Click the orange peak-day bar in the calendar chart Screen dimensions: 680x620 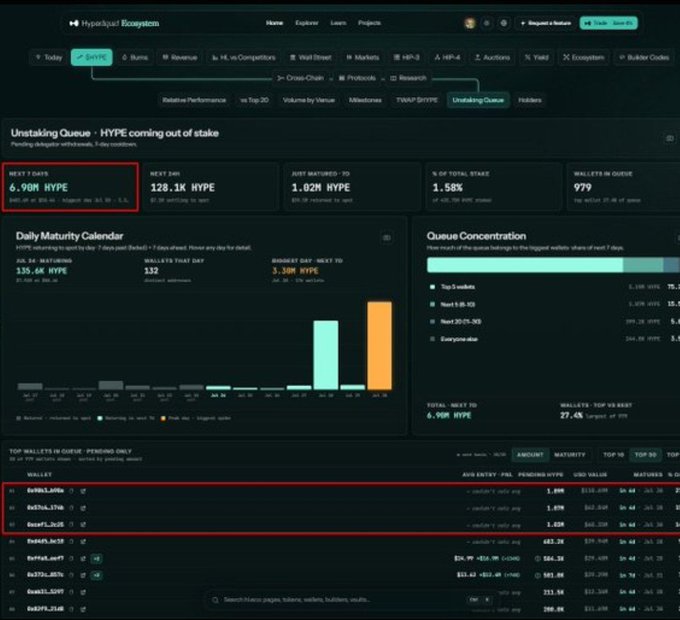[379, 346]
